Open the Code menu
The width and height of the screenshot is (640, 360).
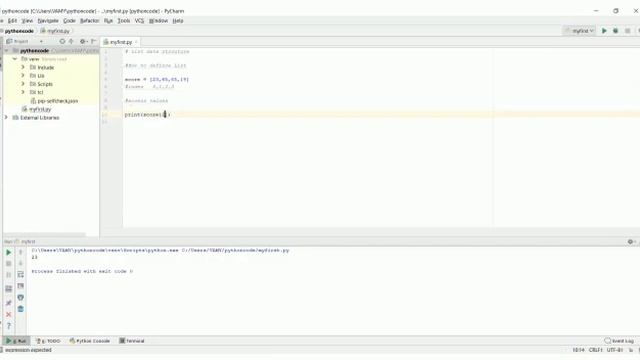tap(69, 21)
